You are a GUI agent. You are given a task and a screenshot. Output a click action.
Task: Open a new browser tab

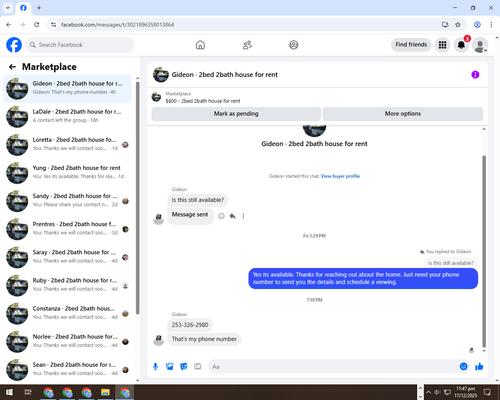pos(39,8)
